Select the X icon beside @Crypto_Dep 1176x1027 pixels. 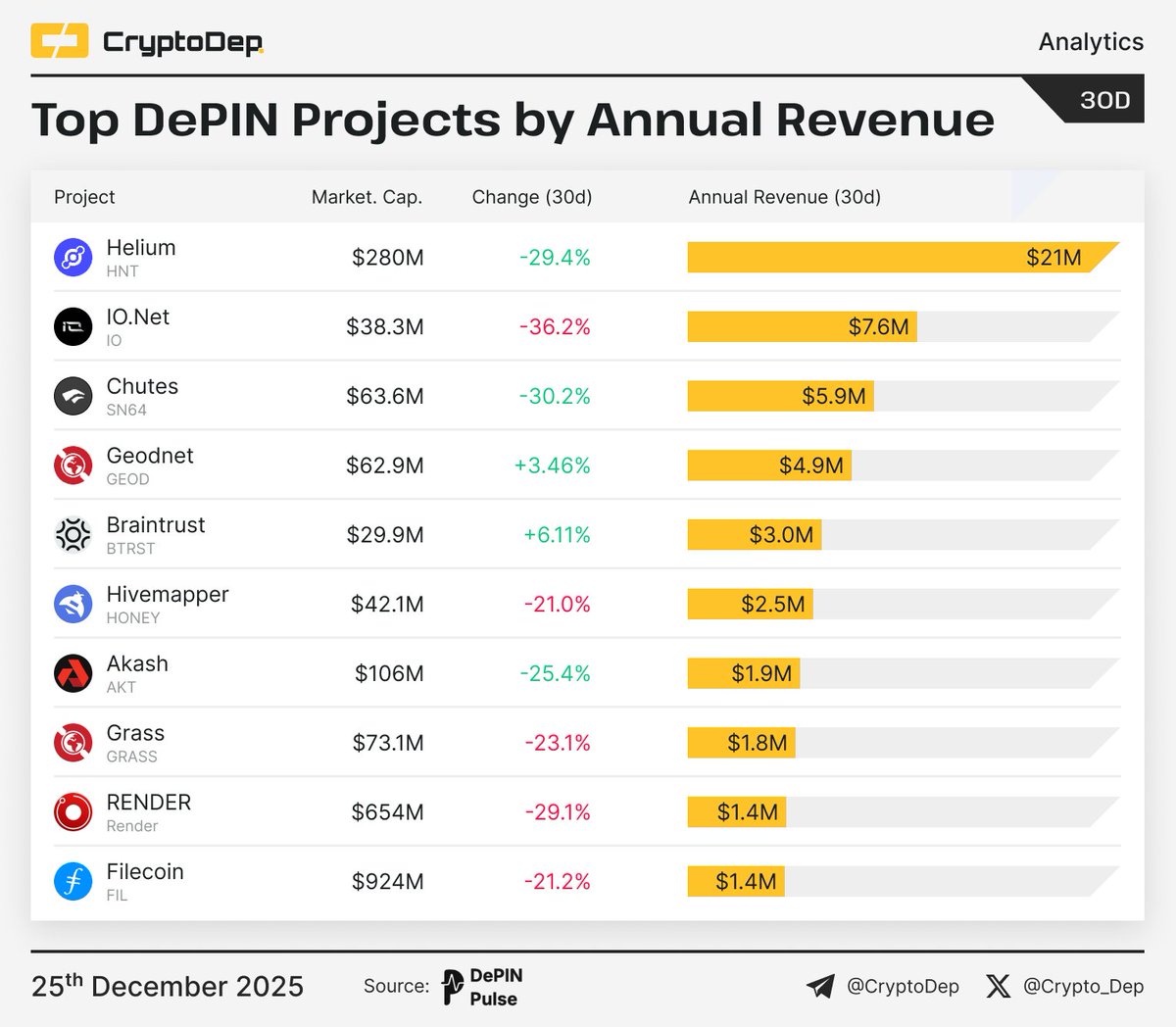(x=997, y=987)
